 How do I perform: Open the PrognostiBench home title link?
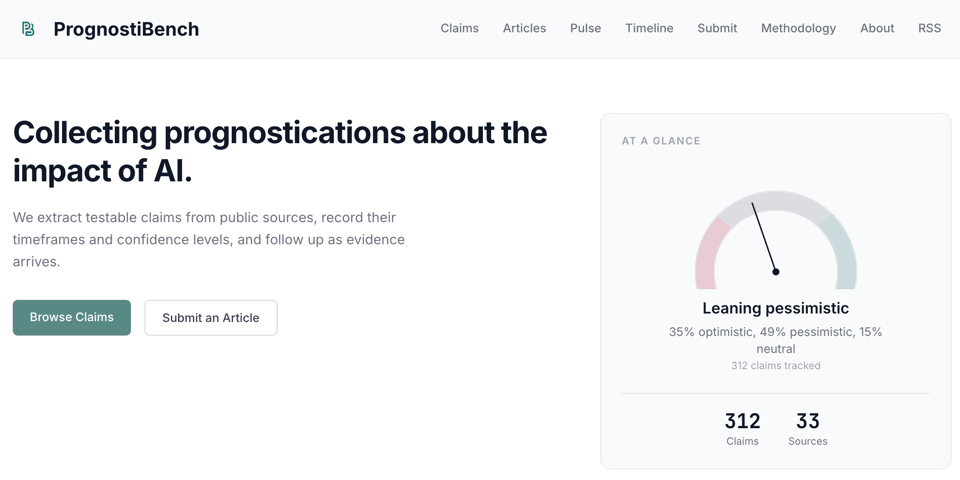point(126,29)
